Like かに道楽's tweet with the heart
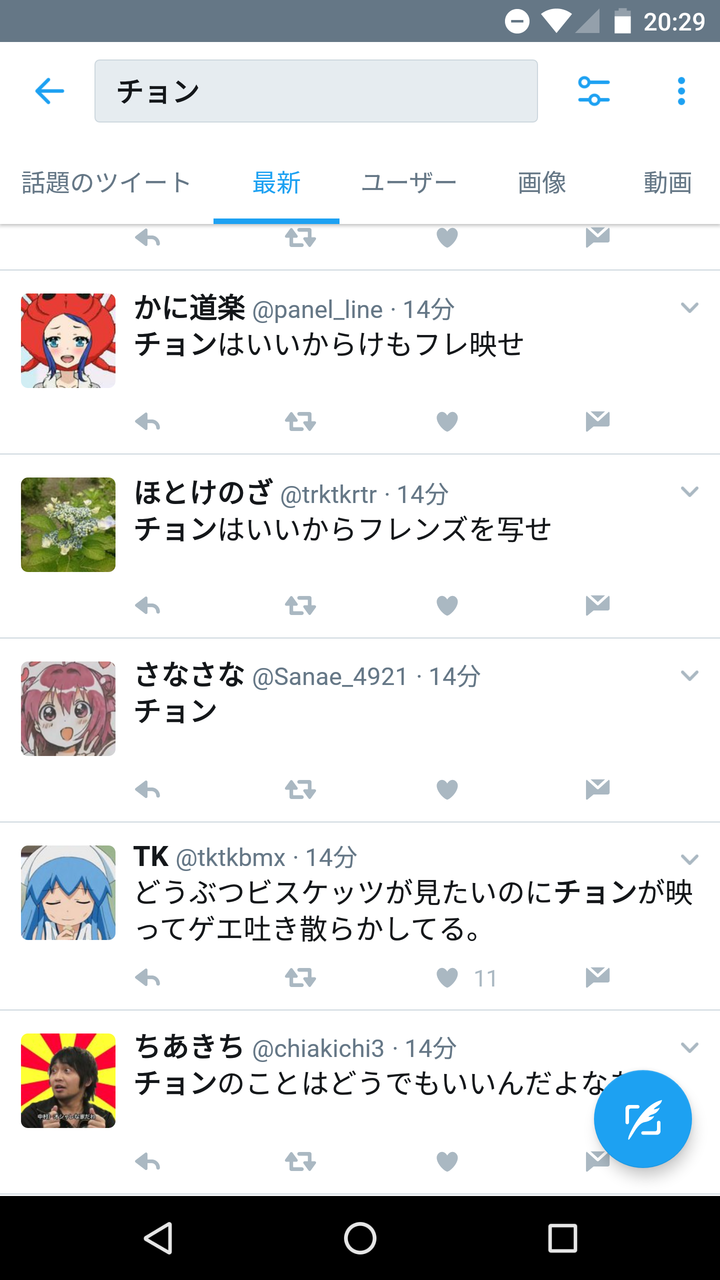 [447, 422]
